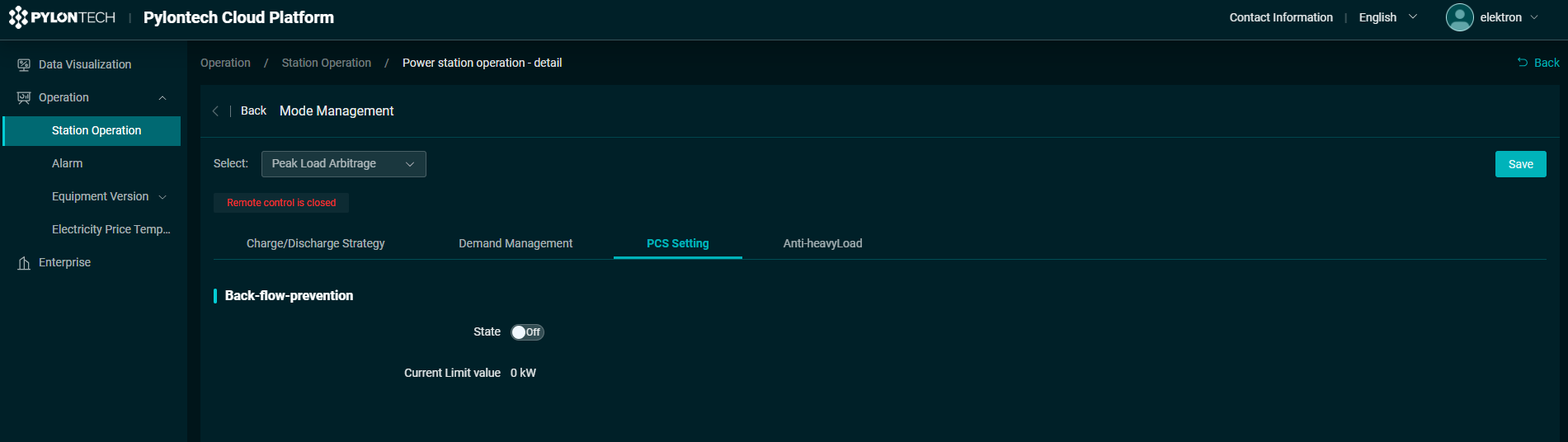The image size is (1568, 442).
Task: Collapse the Operation menu section
Action: pyautogui.click(x=162, y=97)
